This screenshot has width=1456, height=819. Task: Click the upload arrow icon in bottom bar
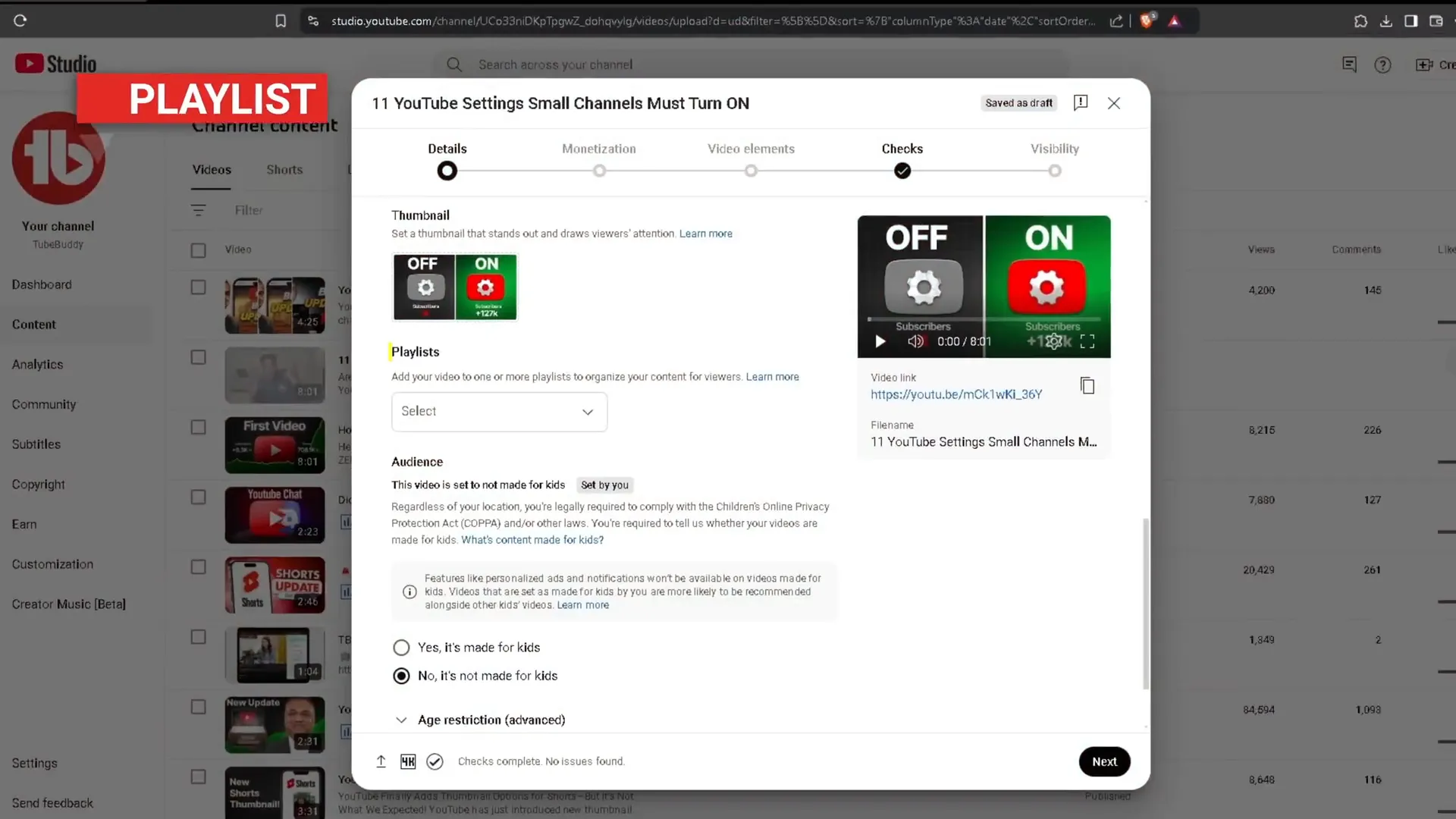[381, 761]
